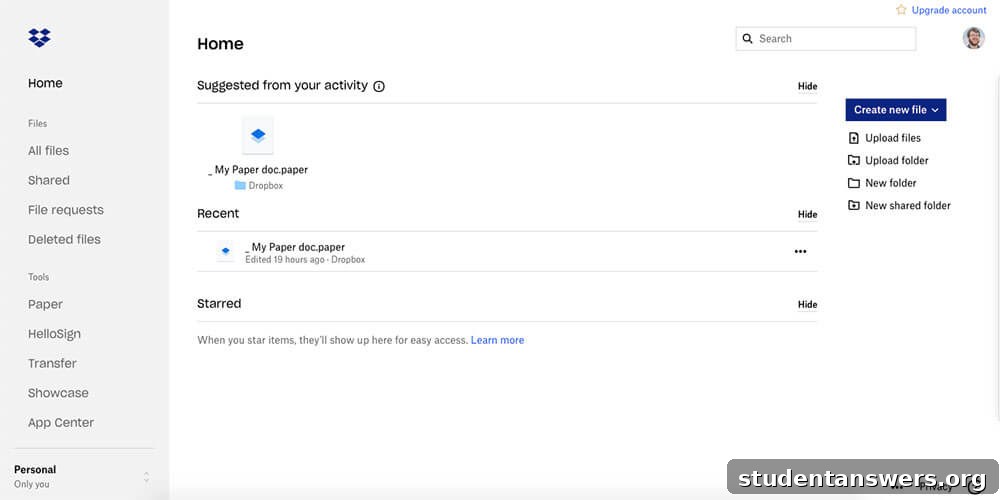This screenshot has height=500, width=1000.
Task: Open Showcase in the sidebar
Action: pos(58,393)
